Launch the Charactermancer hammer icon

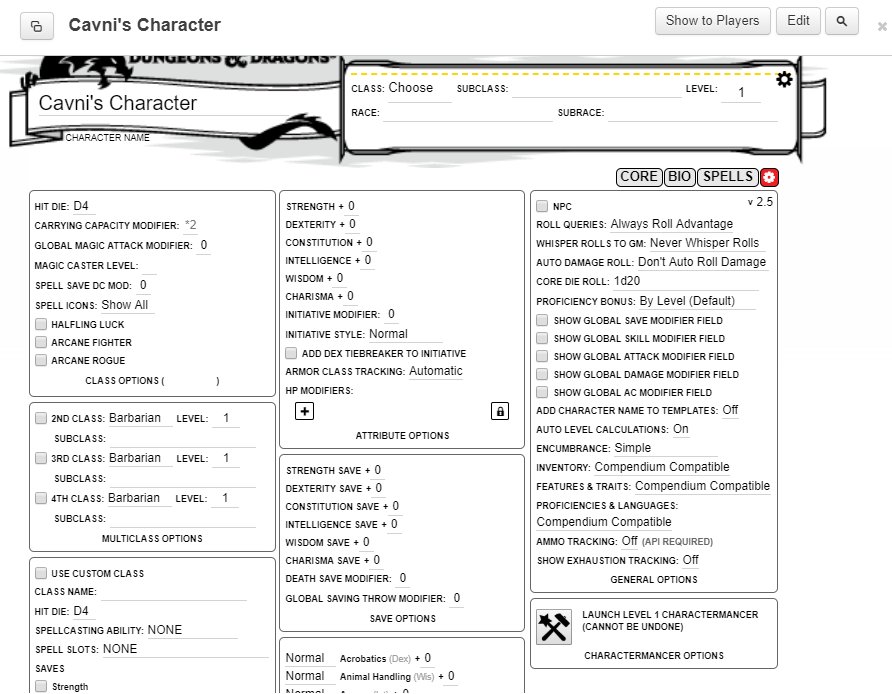pyautogui.click(x=554, y=627)
